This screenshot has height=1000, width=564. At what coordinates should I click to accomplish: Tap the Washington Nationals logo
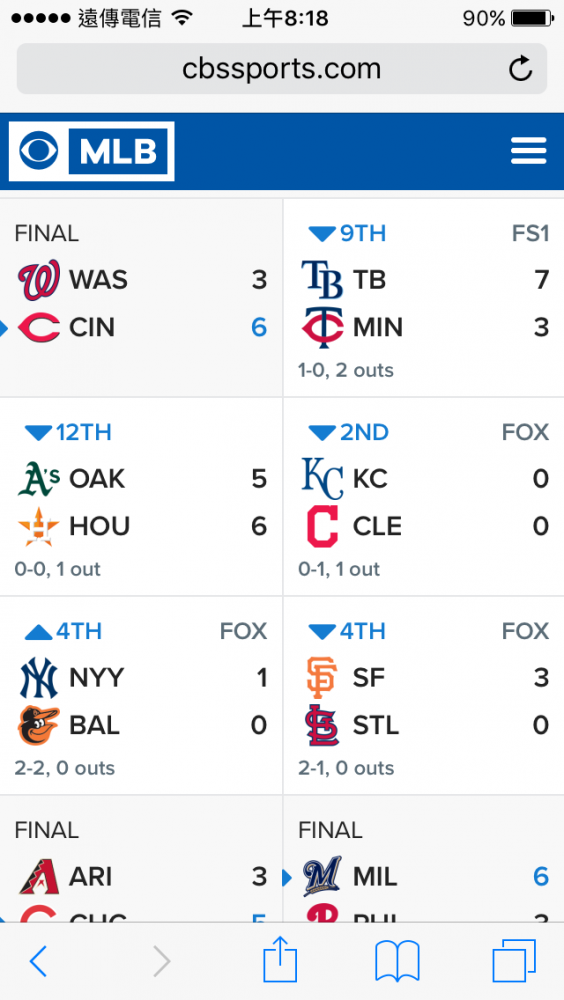[x=39, y=280]
